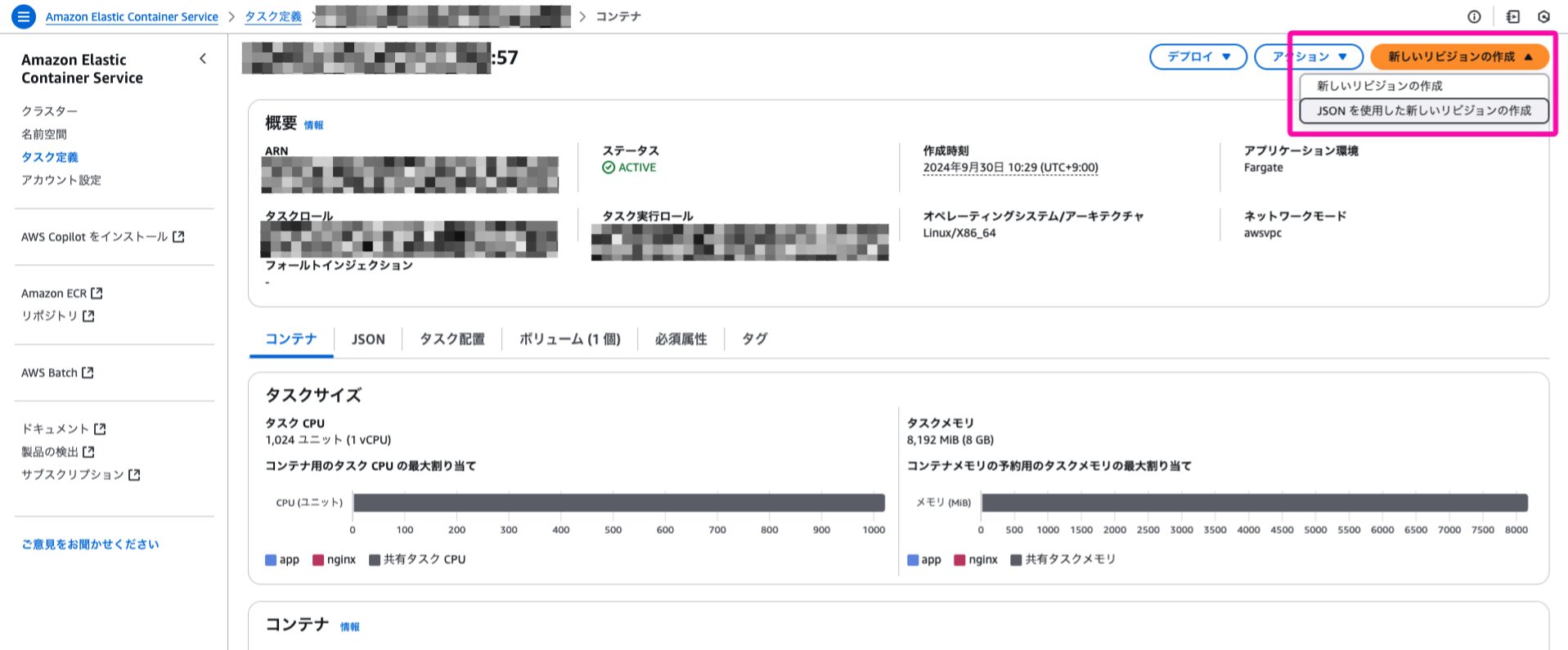Image resolution: width=1568 pixels, height=650 pixels.
Task: Open the デプロイ dropdown
Action: tap(1198, 56)
